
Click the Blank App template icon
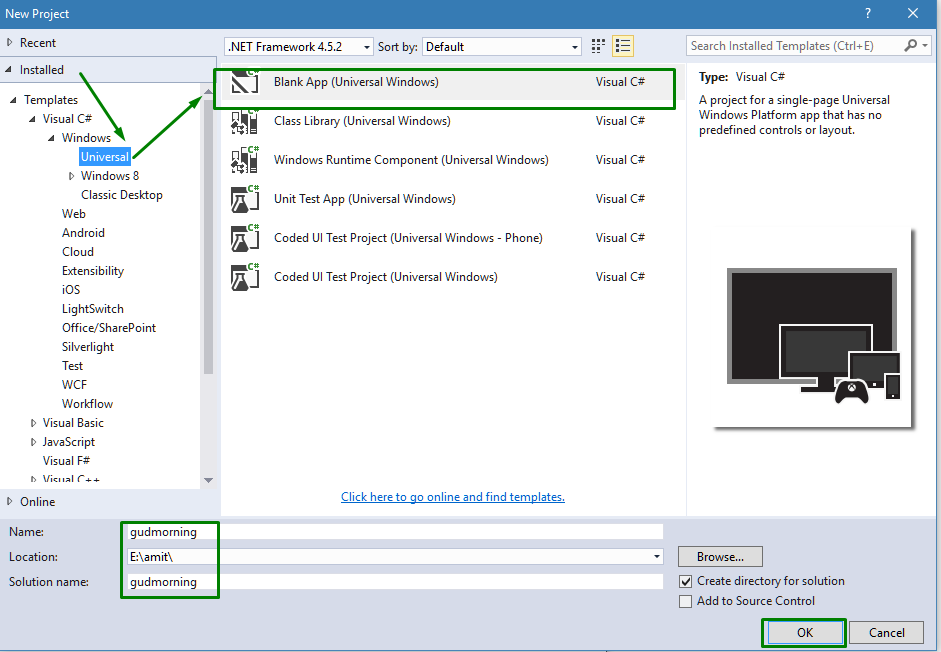(245, 82)
